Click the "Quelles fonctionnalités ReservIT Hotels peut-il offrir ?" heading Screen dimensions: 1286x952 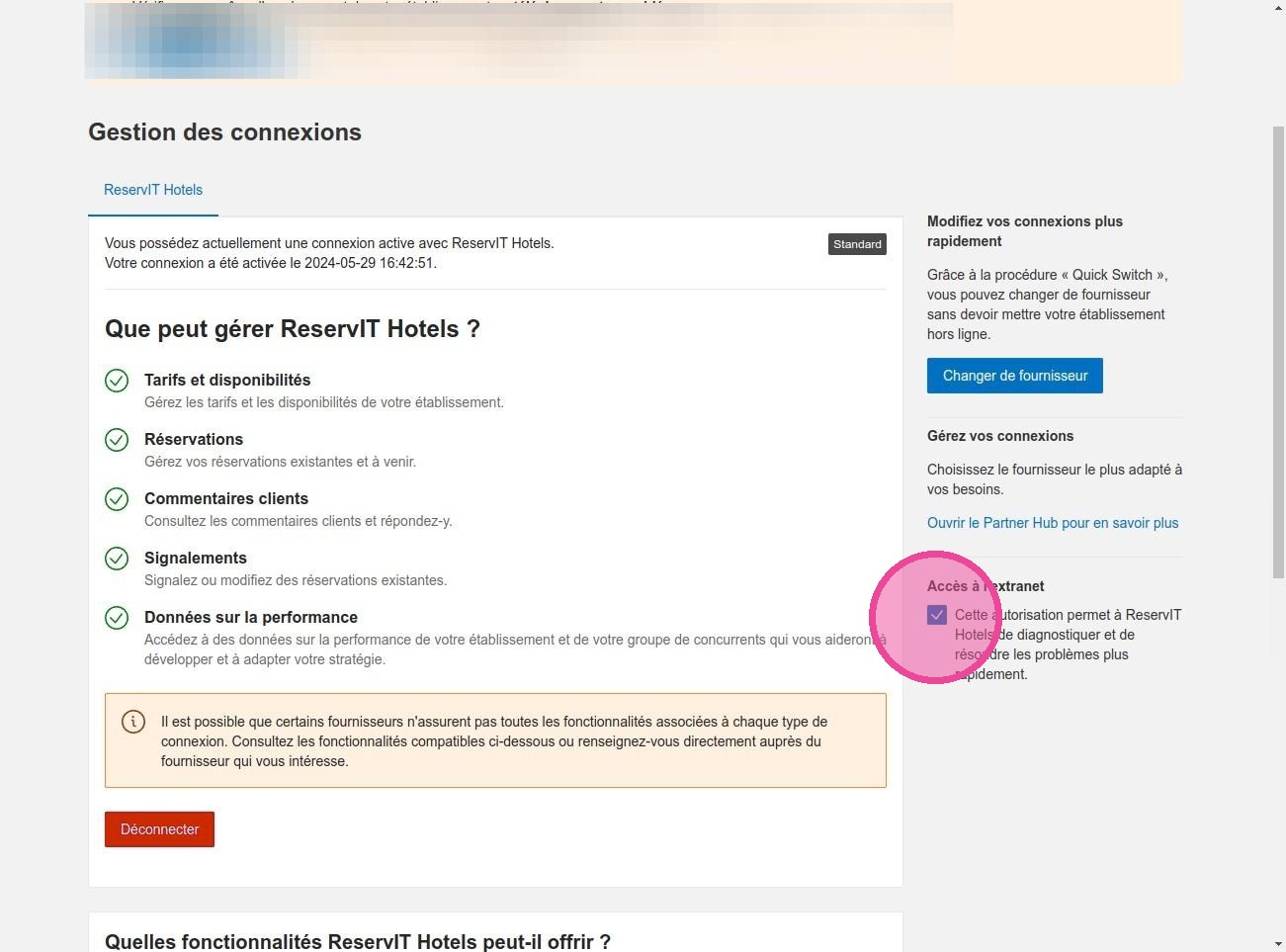[x=358, y=942]
